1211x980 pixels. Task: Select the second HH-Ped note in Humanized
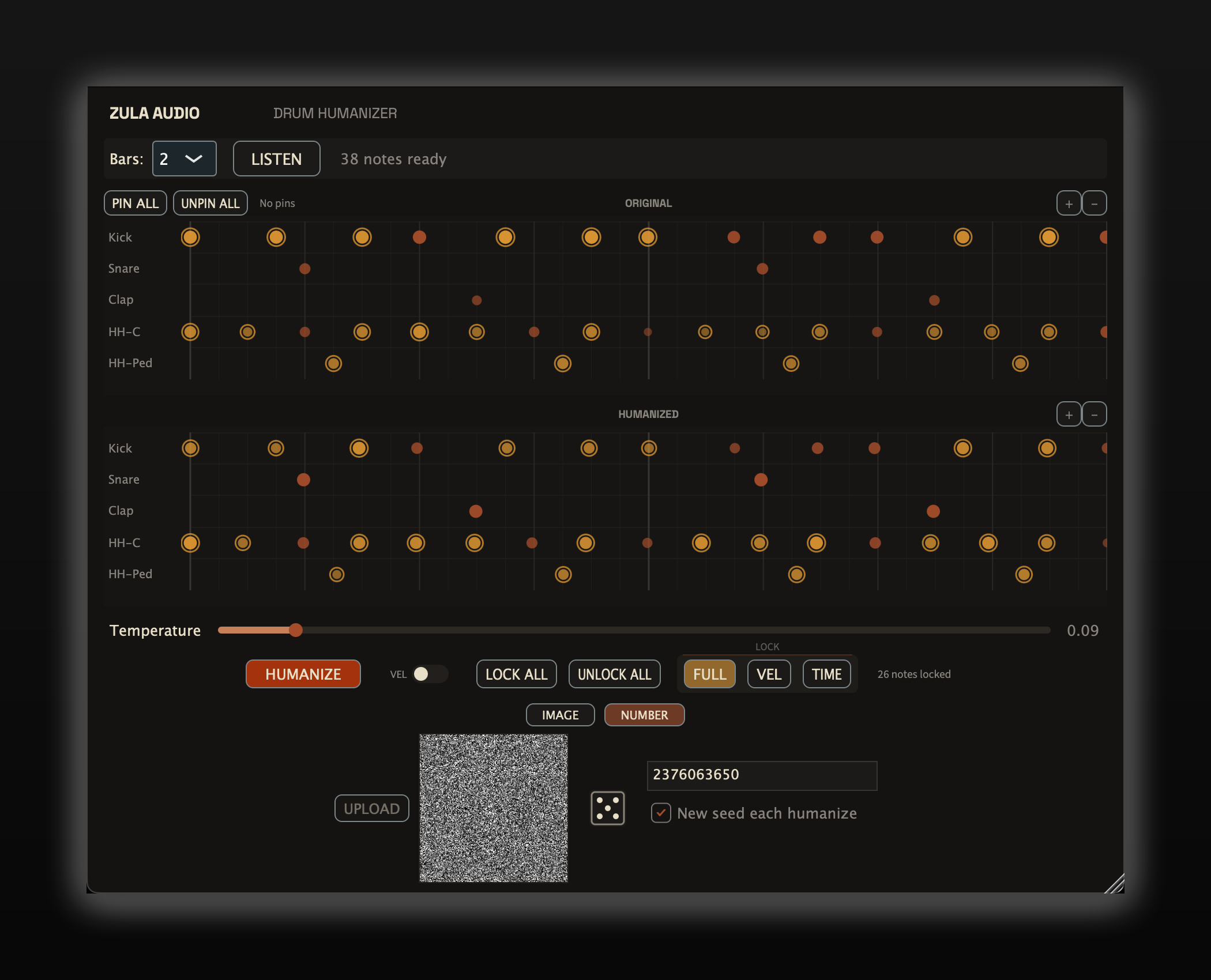[x=563, y=575]
